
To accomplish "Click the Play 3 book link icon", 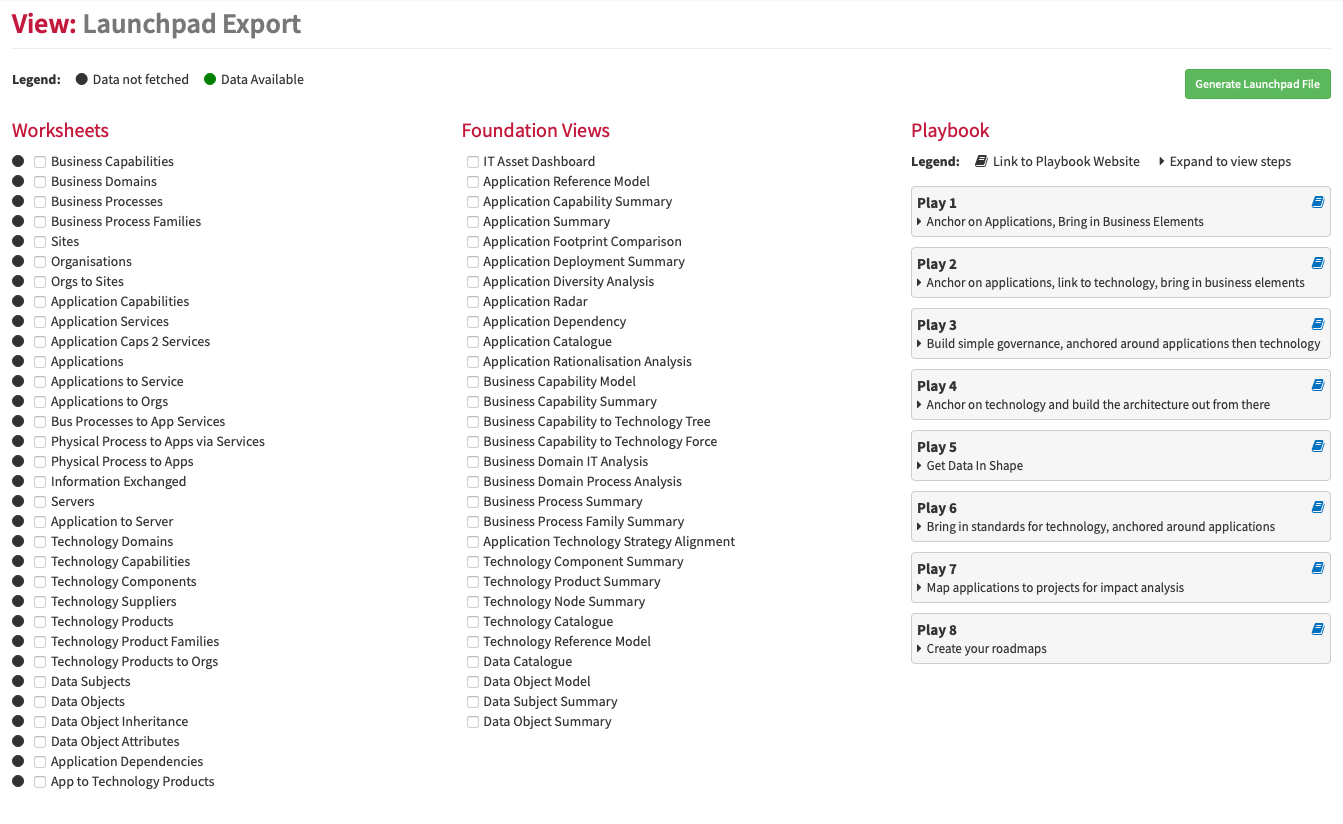I will point(1317,324).
